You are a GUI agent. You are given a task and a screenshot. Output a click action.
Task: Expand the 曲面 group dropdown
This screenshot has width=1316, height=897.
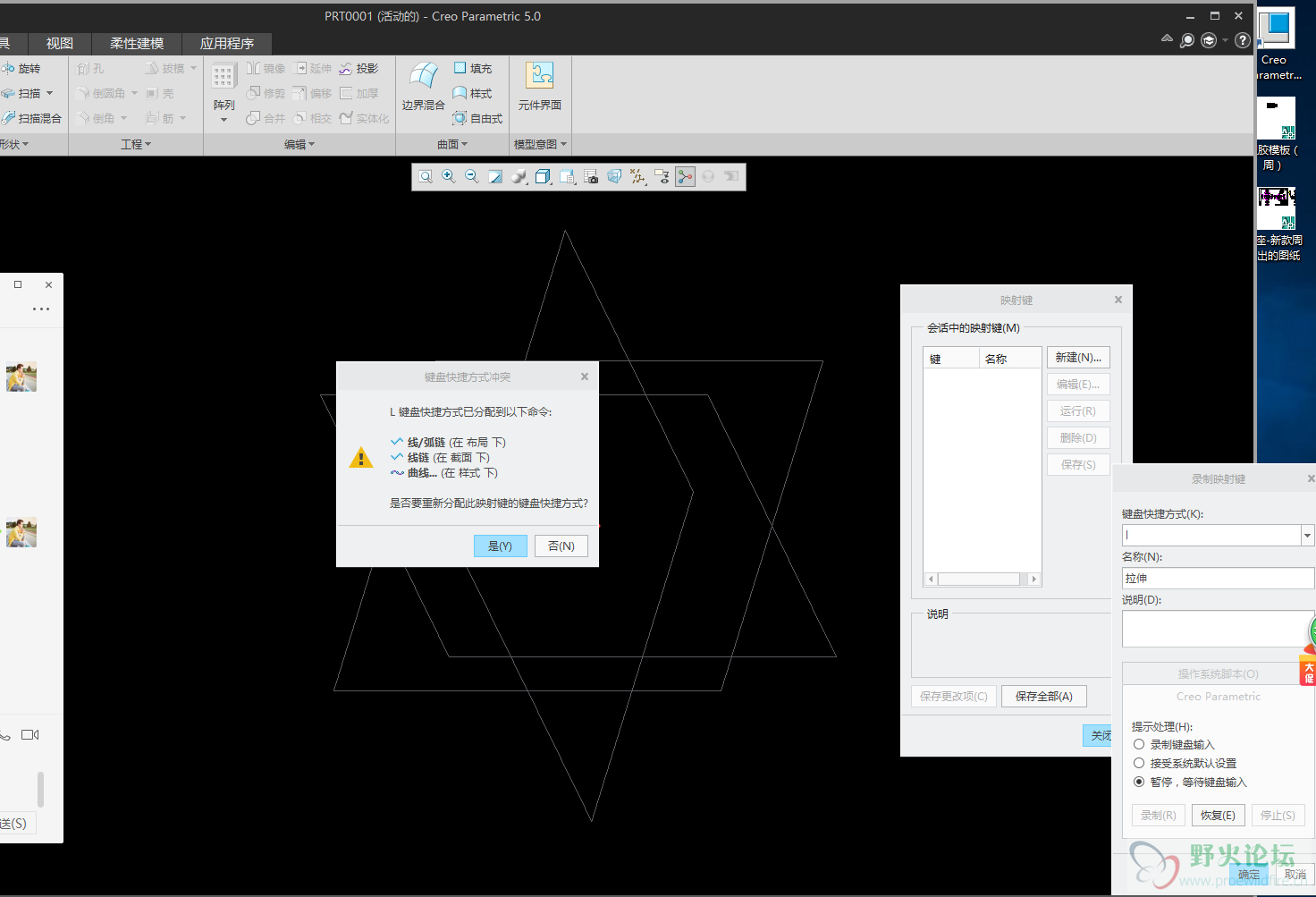(452, 144)
